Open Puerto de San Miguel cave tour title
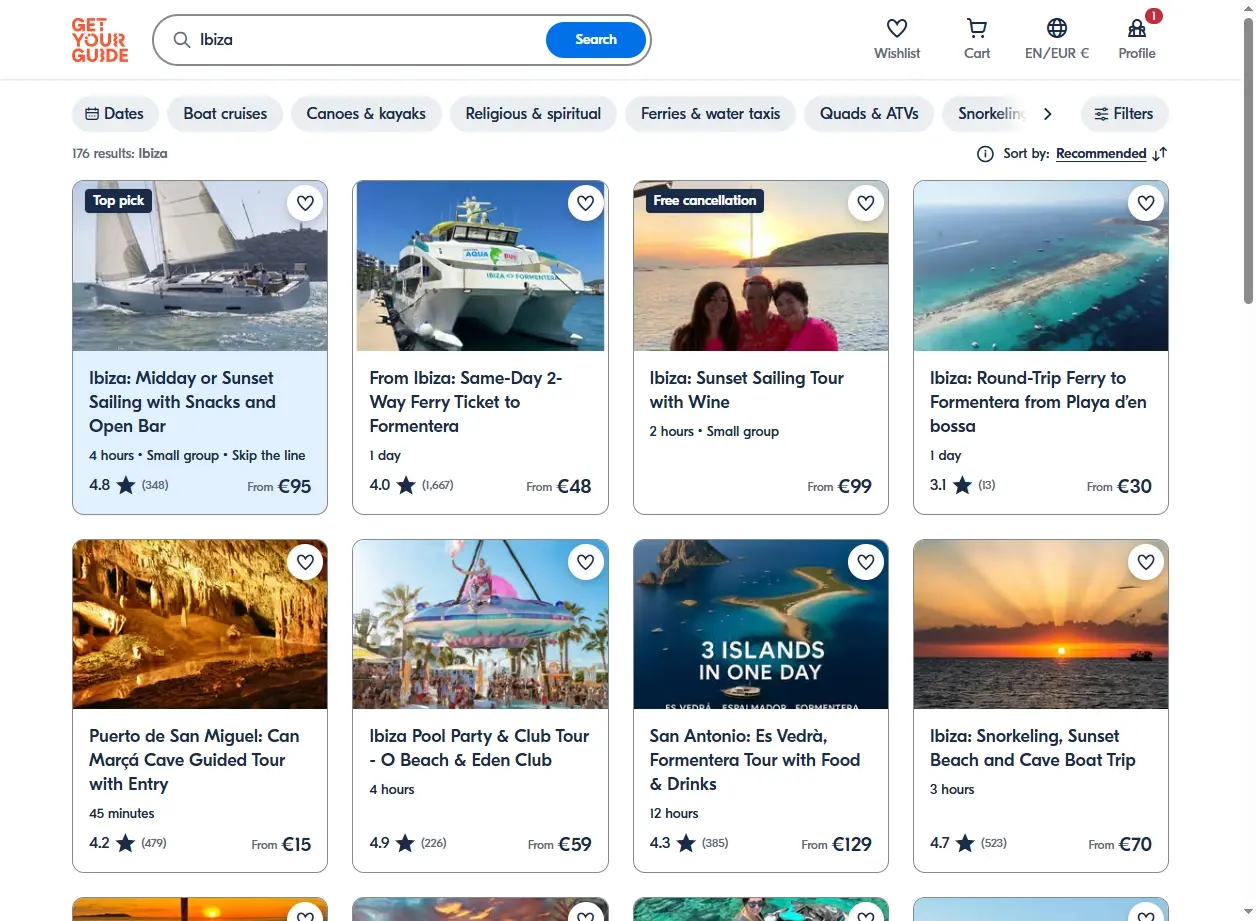Image resolution: width=1256 pixels, height=921 pixels. 194,760
